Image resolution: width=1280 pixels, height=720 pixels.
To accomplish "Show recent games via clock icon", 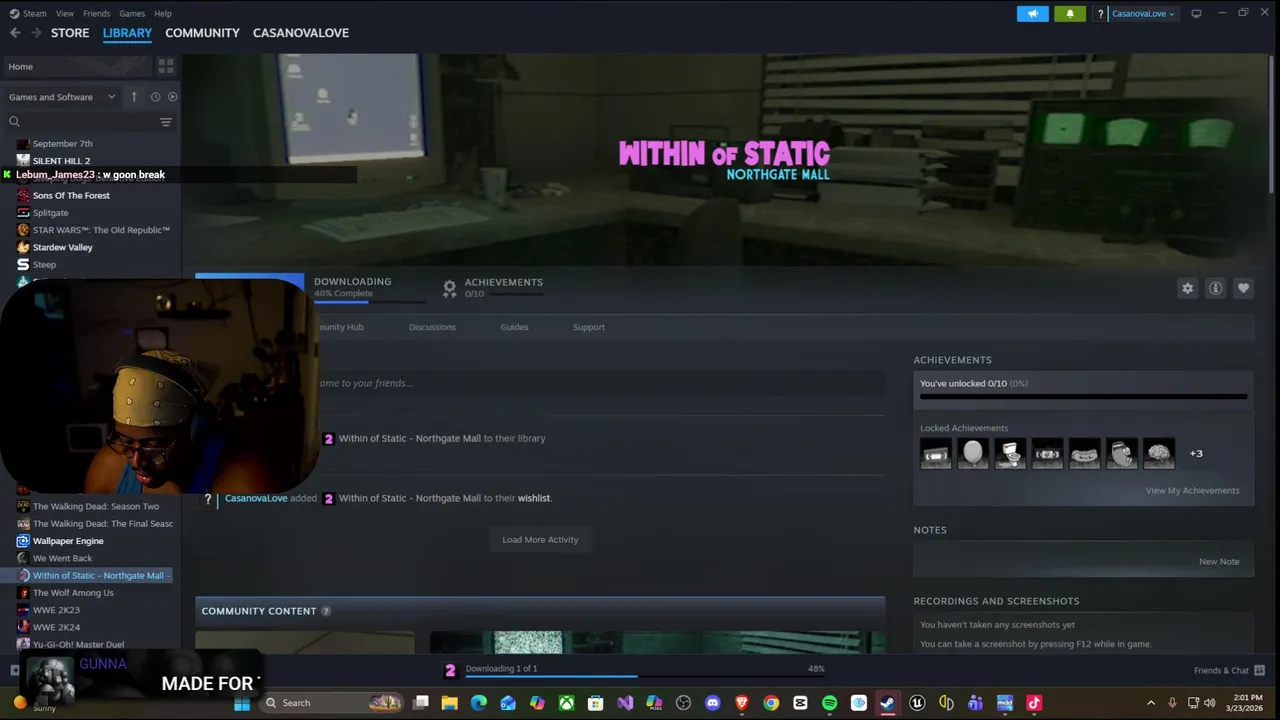I will 155,97.
